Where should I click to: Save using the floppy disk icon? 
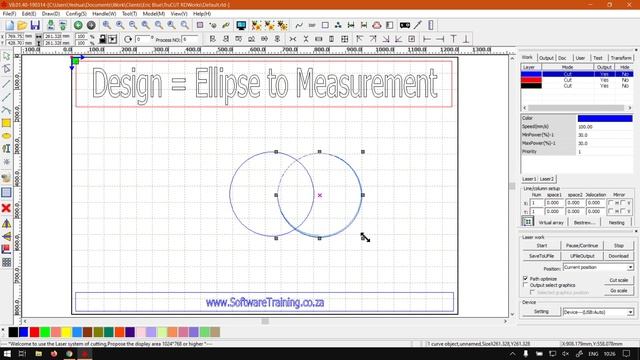tap(35, 25)
